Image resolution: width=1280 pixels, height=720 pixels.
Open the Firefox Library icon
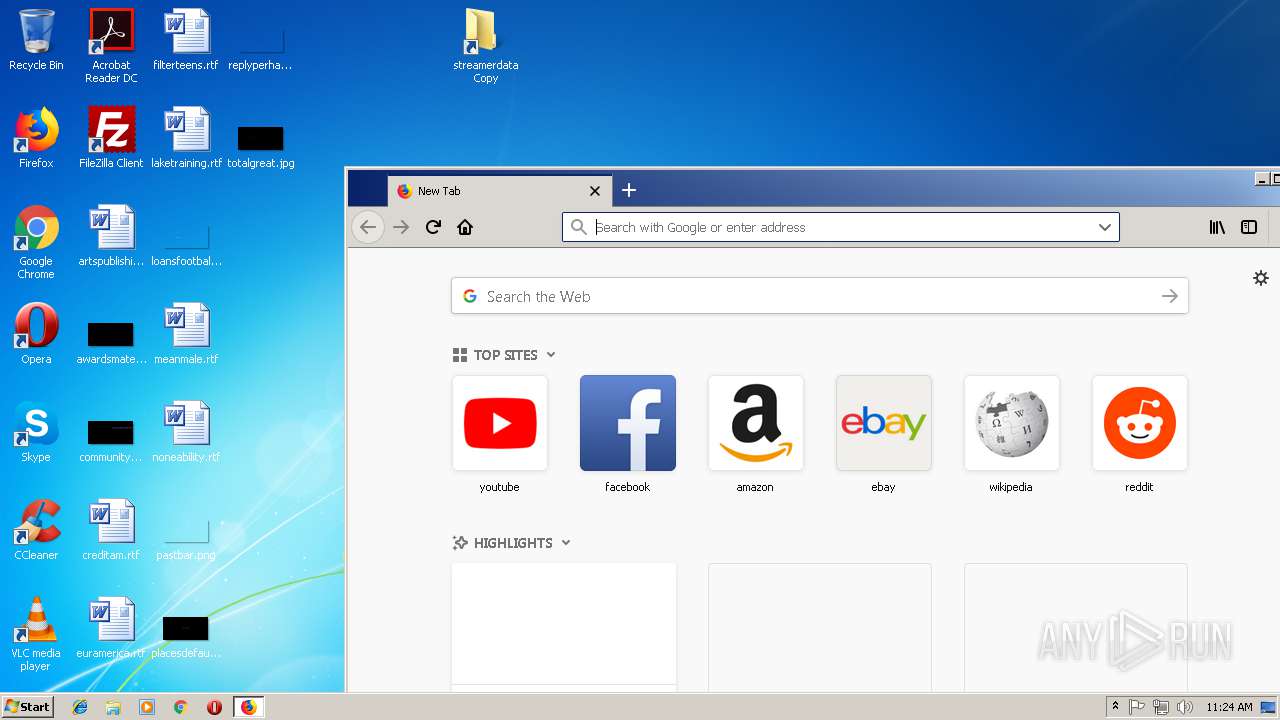click(x=1217, y=227)
